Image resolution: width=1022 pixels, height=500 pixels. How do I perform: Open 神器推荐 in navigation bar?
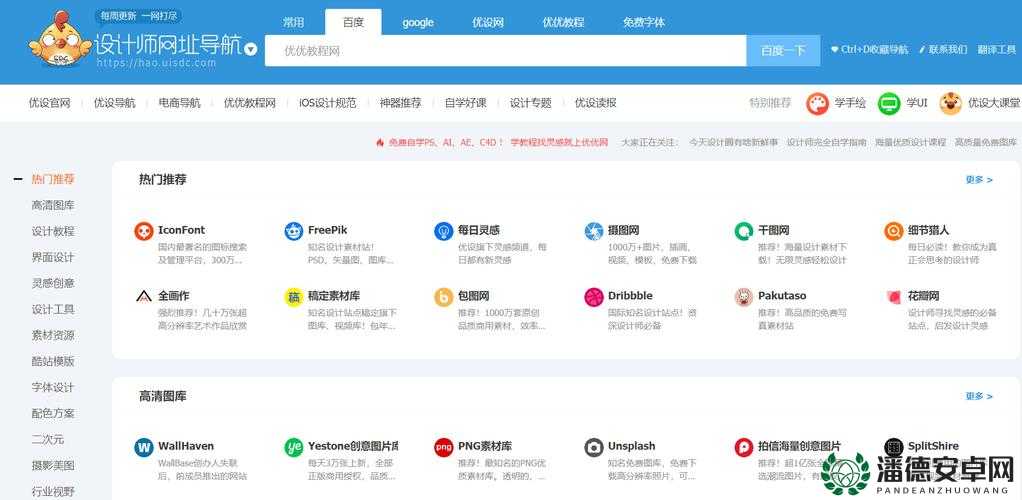click(401, 103)
